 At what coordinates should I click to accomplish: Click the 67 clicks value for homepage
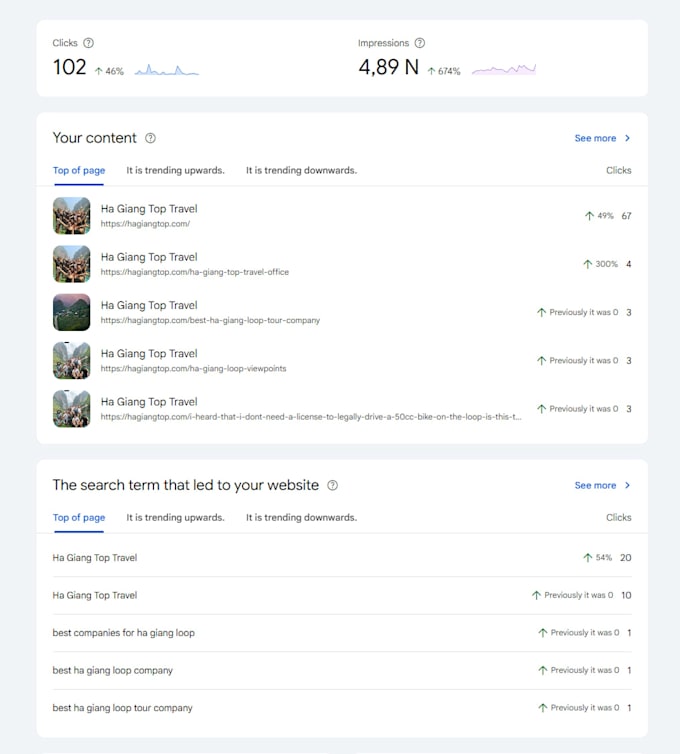pyautogui.click(x=626, y=216)
